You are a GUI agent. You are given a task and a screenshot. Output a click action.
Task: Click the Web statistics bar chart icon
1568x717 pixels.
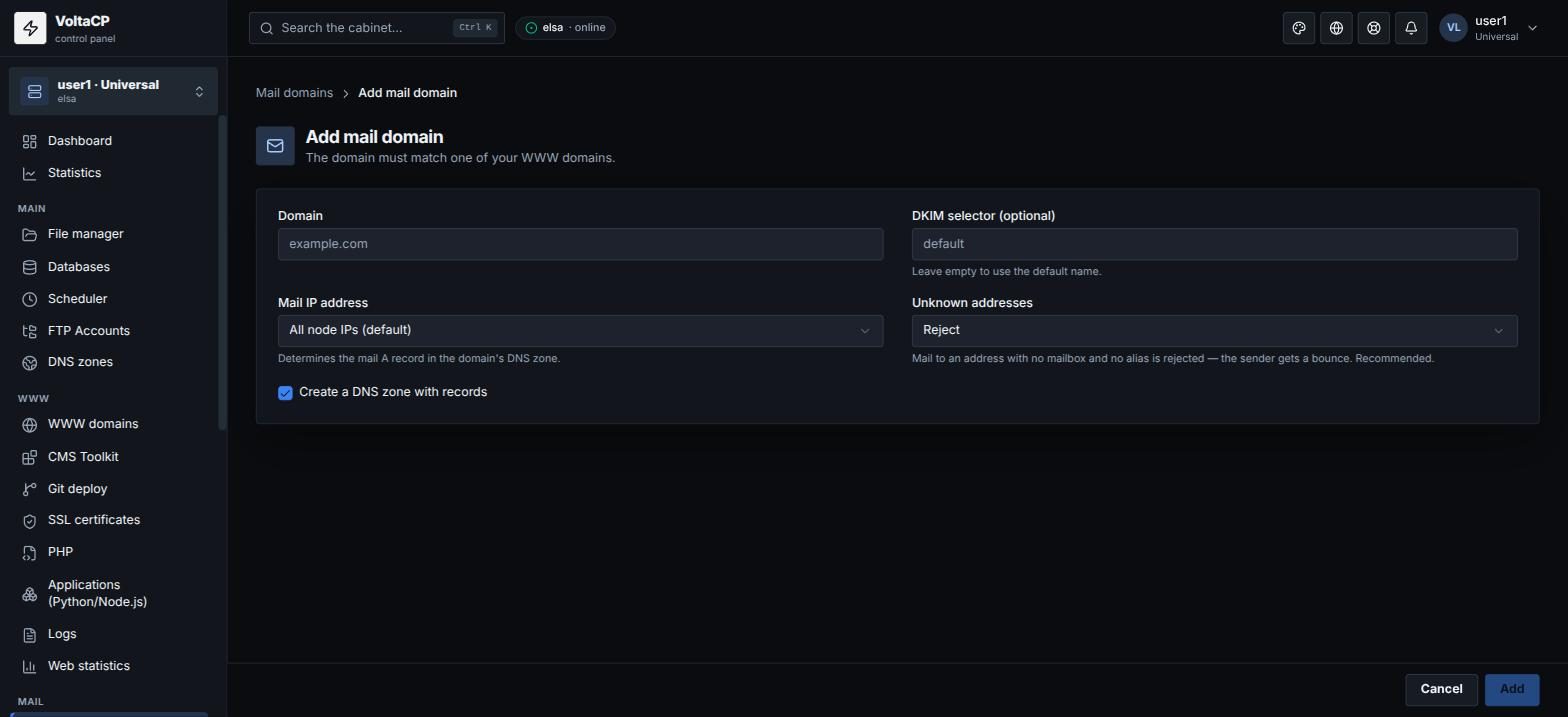coord(30,666)
